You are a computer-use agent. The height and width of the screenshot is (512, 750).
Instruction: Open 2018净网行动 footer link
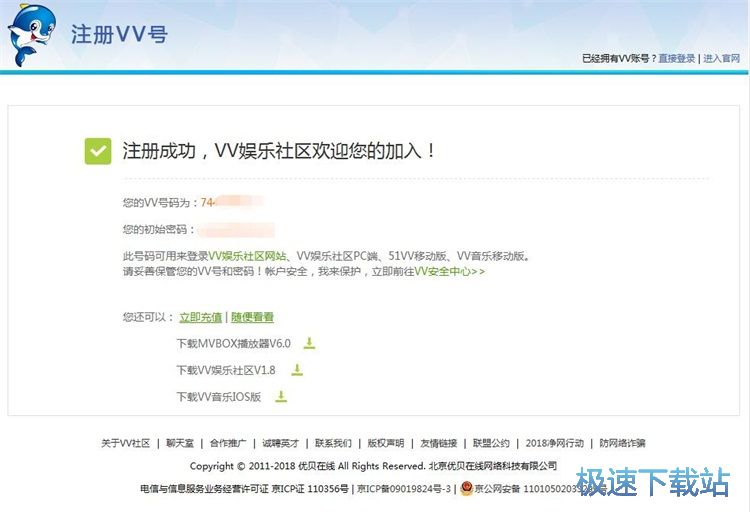click(x=555, y=443)
